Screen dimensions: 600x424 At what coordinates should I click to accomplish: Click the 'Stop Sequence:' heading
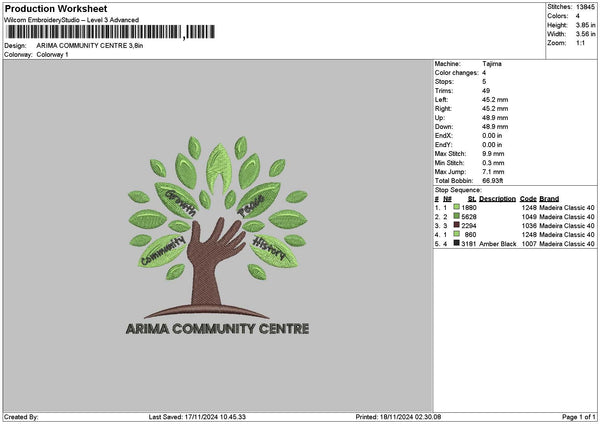pos(458,190)
